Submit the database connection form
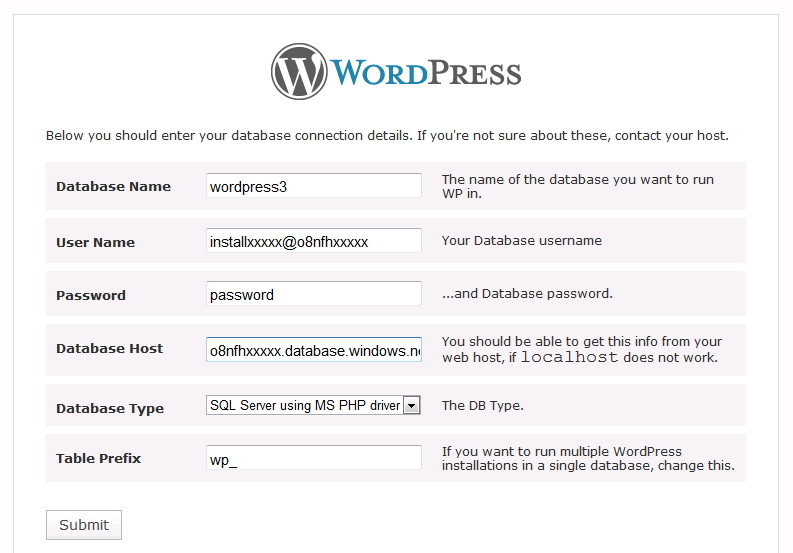793x553 pixels. (84, 525)
